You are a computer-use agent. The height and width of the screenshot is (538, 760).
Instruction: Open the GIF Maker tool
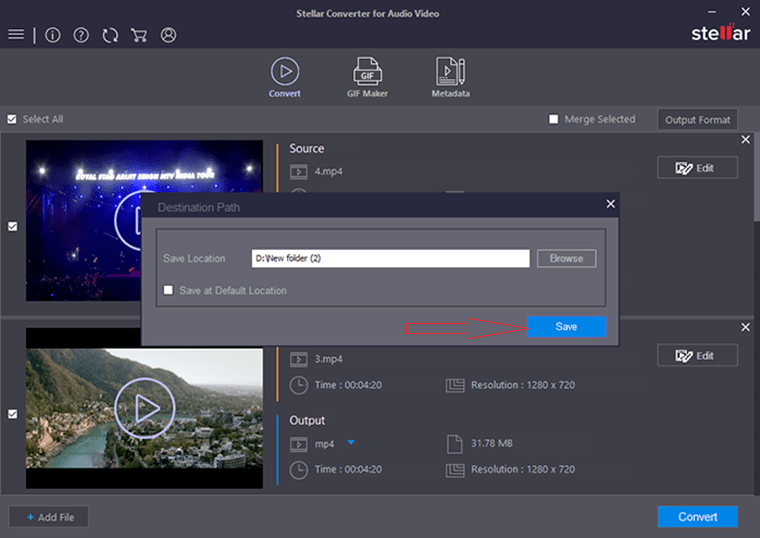367,78
